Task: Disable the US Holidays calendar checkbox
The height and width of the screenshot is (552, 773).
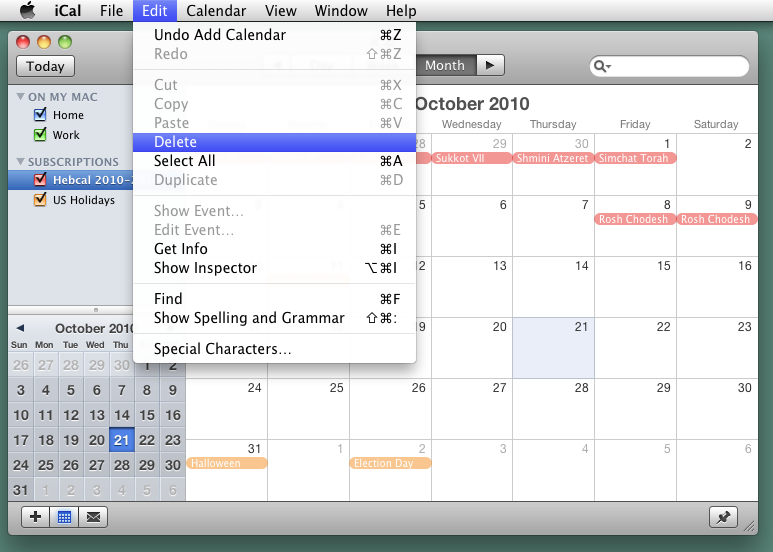Action: tap(41, 200)
